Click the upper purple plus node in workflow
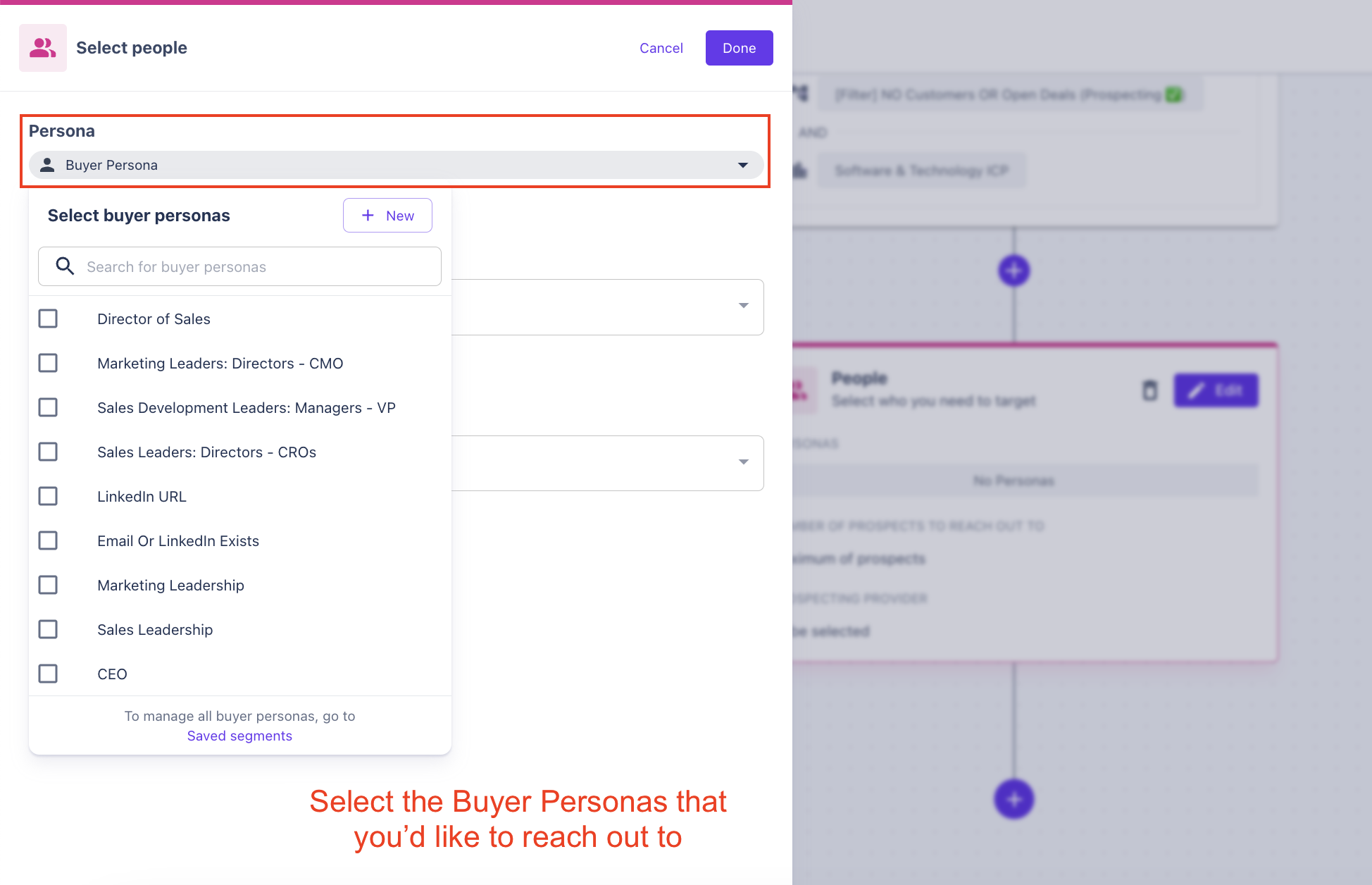1372x885 pixels. [1014, 271]
